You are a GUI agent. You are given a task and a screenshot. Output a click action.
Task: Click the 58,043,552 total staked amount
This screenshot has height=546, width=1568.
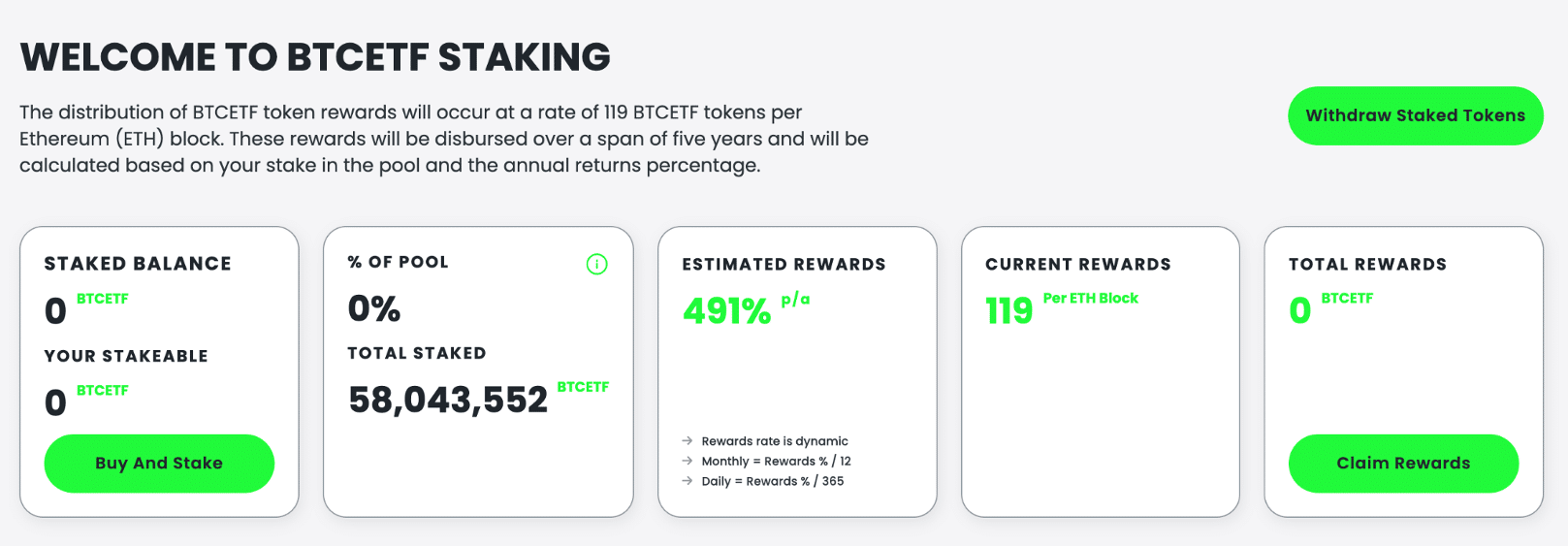click(448, 400)
